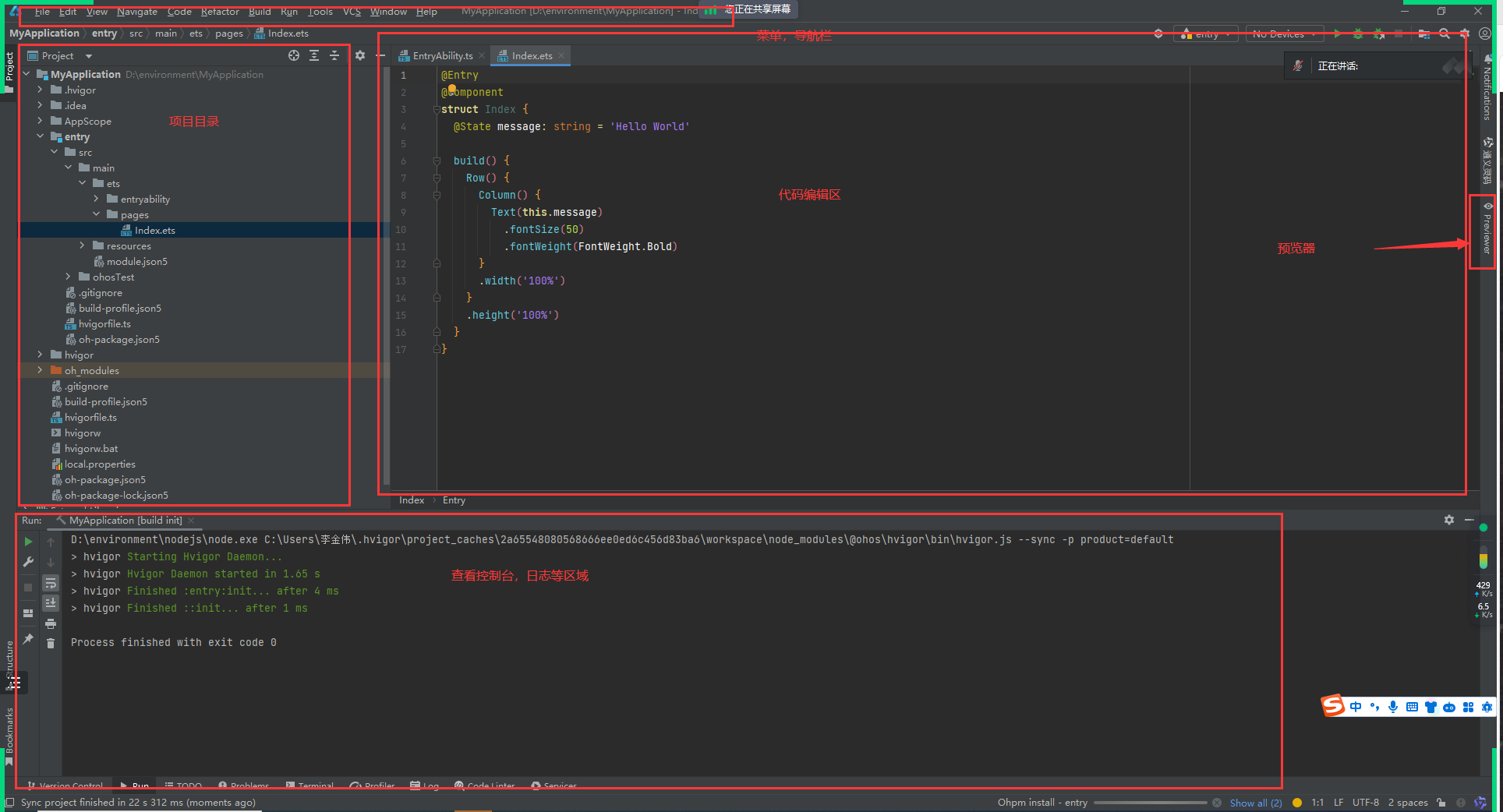Open Project Structure icon in toolbar
The image size is (1503, 812).
[1423, 34]
